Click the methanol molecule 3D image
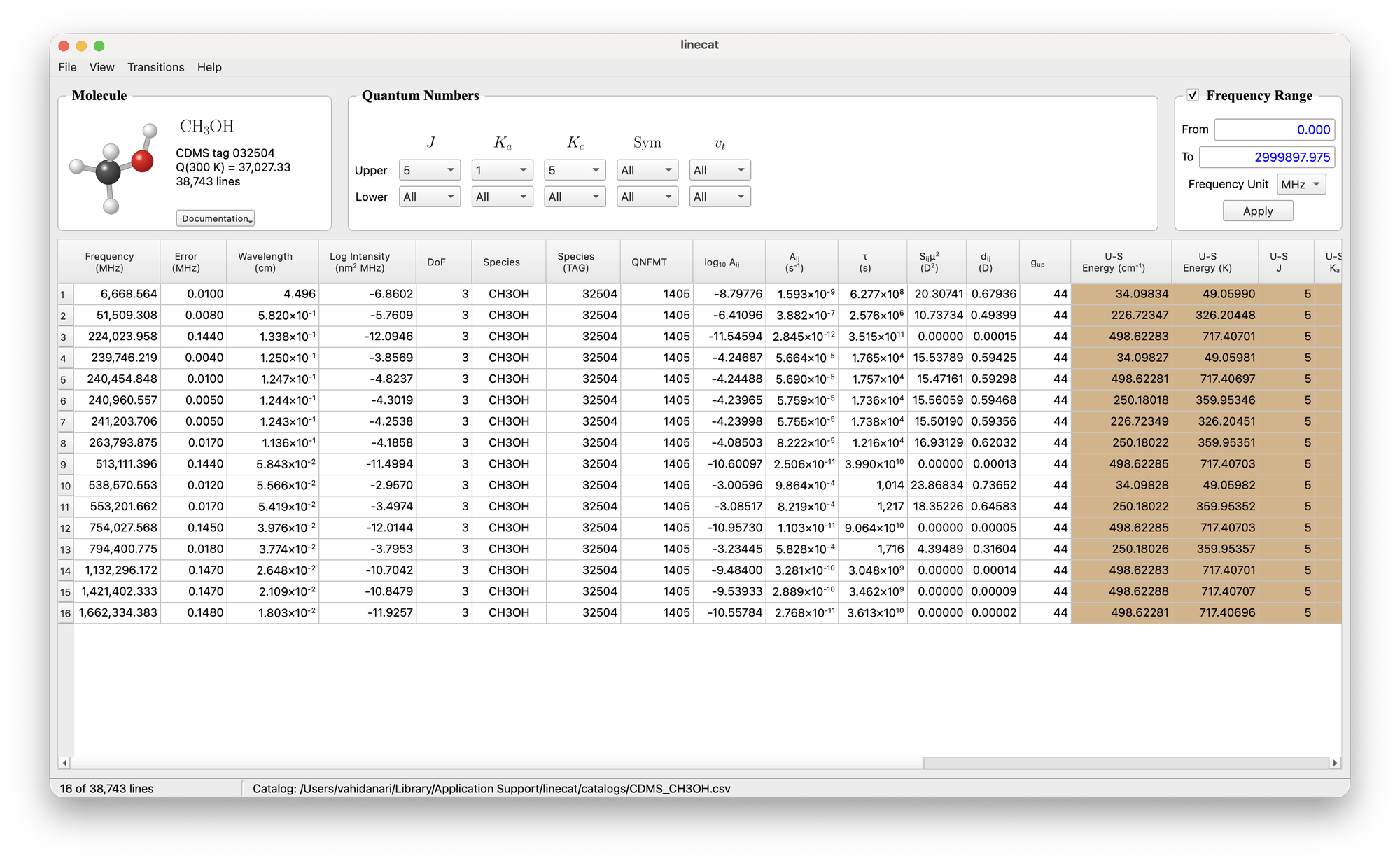Image resolution: width=1400 pixels, height=863 pixels. [113, 167]
